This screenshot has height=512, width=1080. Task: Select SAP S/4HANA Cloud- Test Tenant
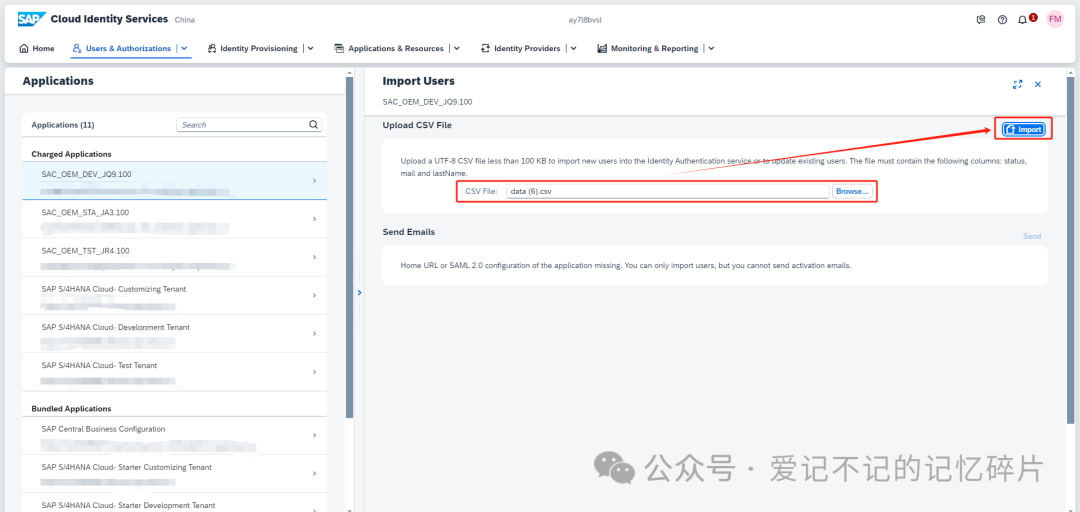tap(174, 371)
